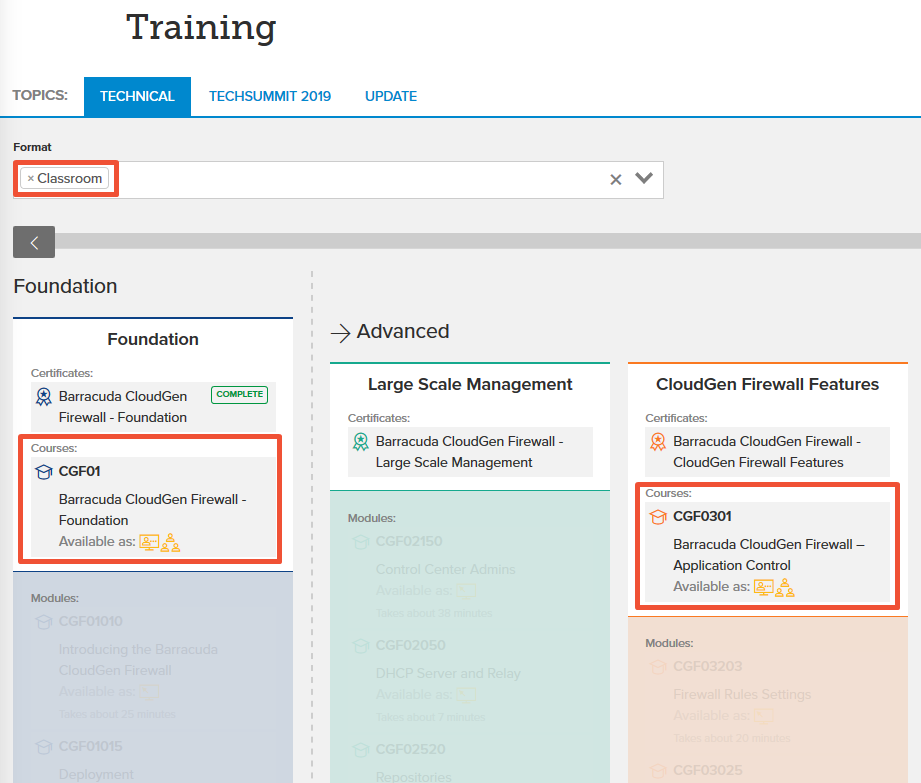The image size is (921, 783).
Task: Open CGF01 course description Barracuda CloudGen Firewall - Foundation
Action: [x=153, y=510]
